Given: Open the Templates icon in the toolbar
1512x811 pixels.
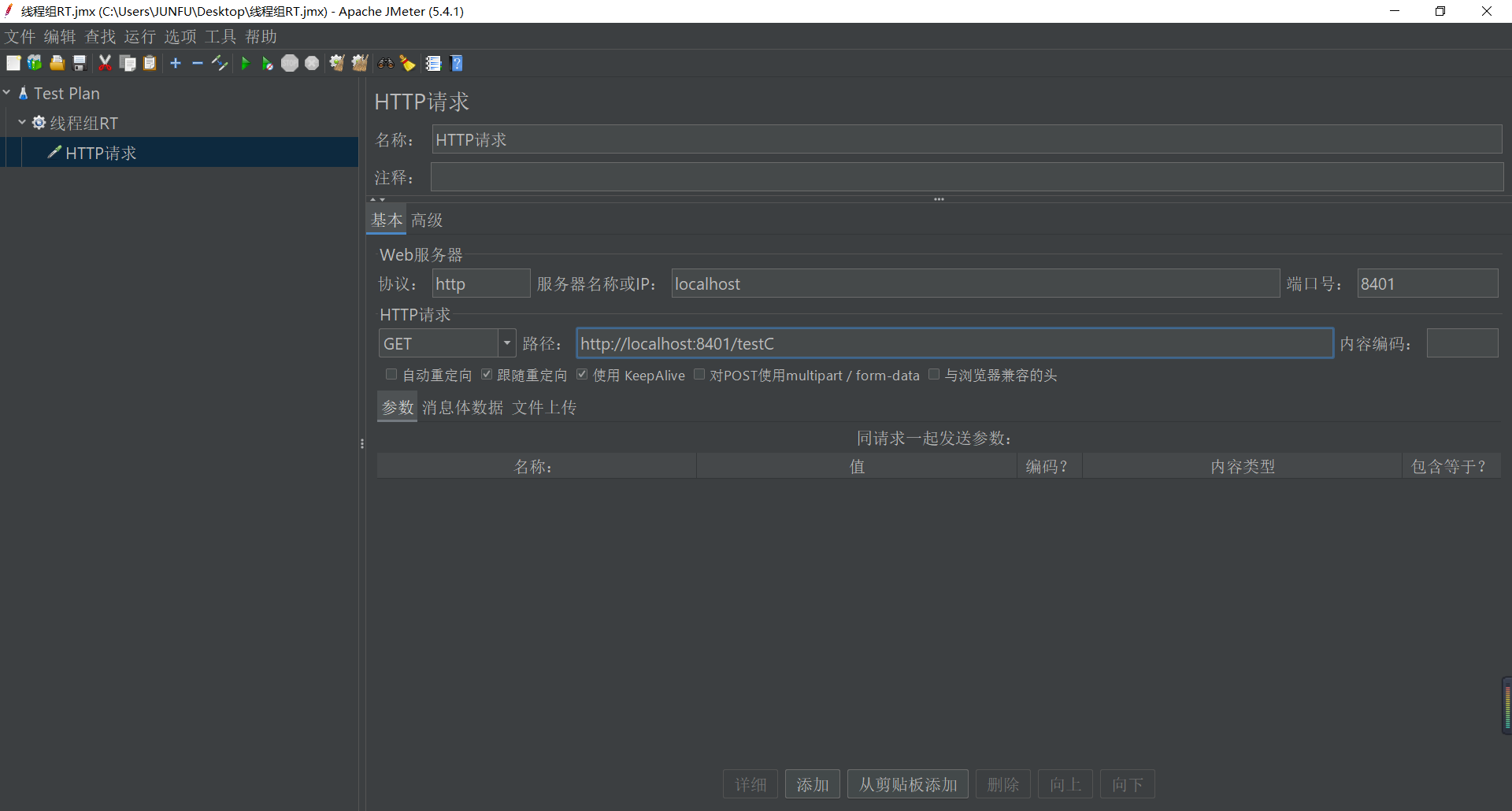Looking at the screenshot, I should 34,63.
